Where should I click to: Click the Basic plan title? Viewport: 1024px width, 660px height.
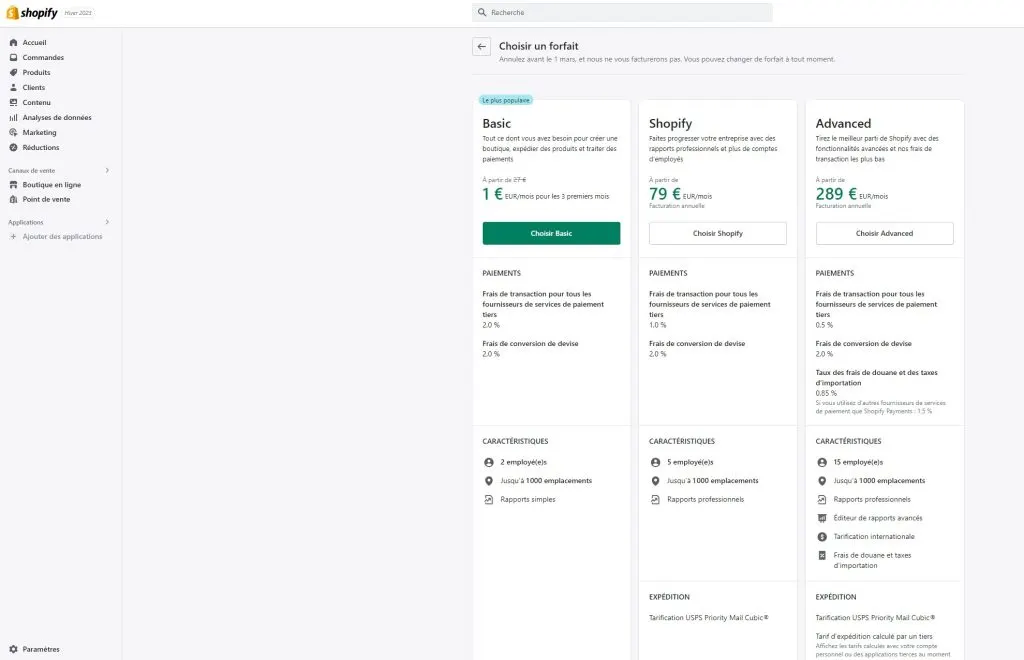coord(496,123)
